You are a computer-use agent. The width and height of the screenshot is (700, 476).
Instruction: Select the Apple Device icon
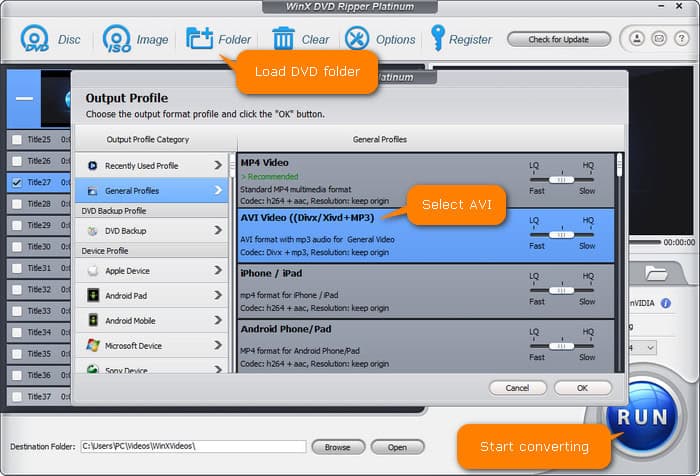93,270
